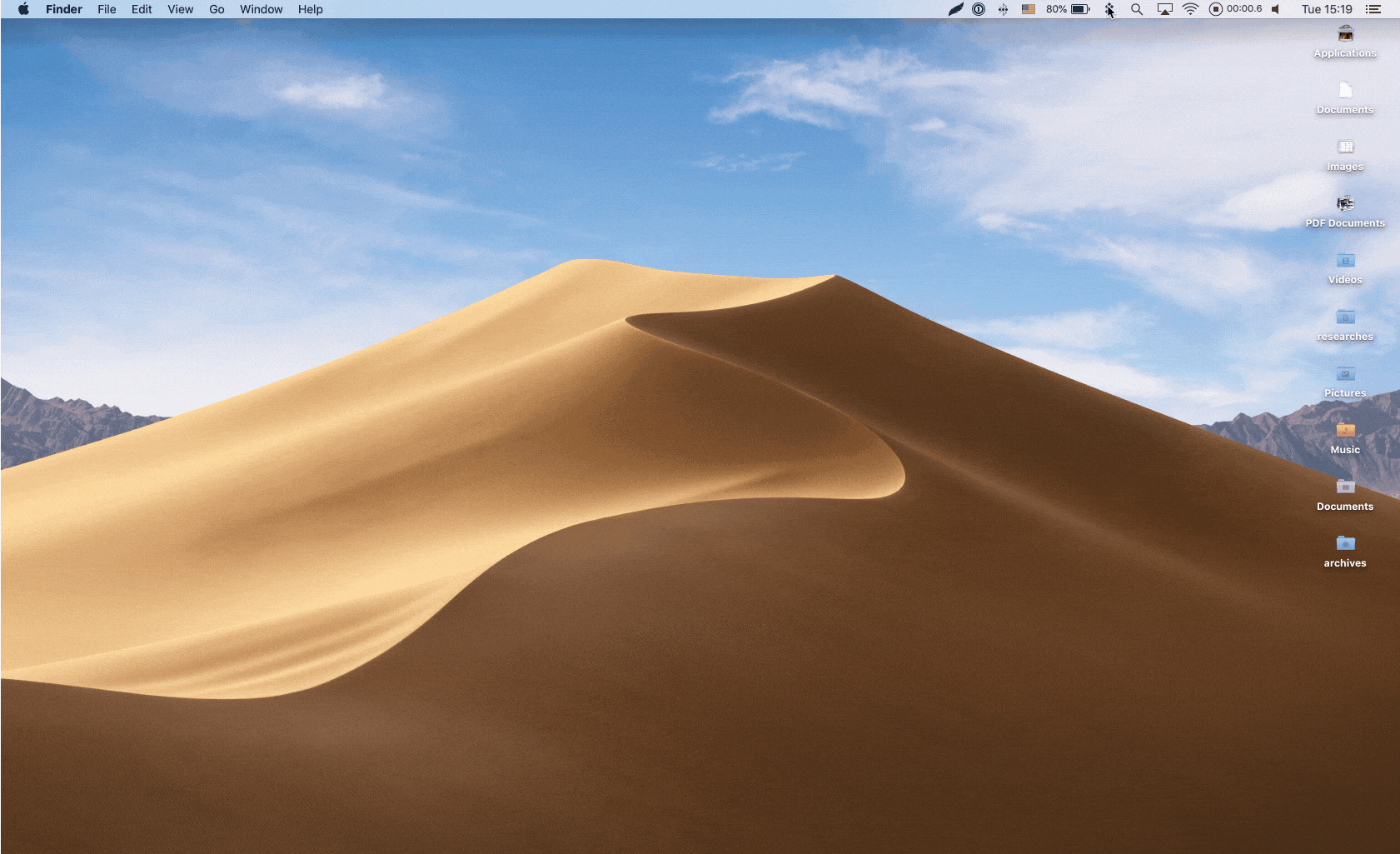Open the File menu

(107, 9)
